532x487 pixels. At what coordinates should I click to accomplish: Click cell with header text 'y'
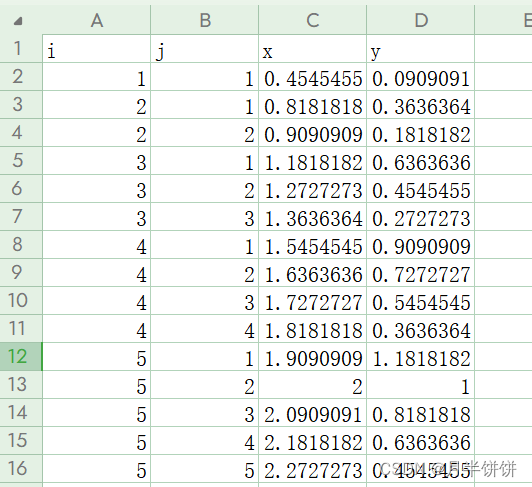(x=421, y=49)
